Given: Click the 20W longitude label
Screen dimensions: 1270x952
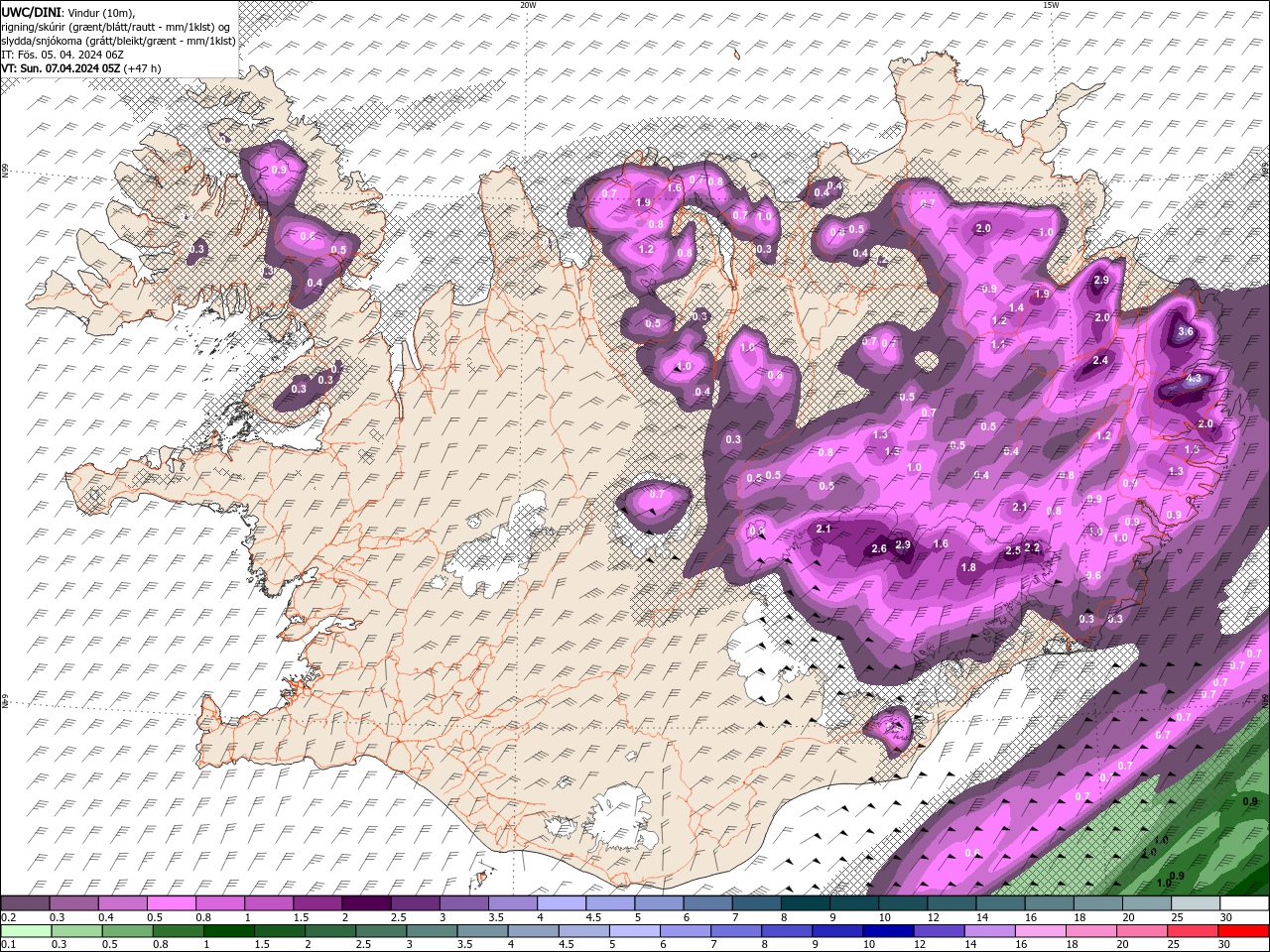Looking at the screenshot, I should (x=528, y=5).
